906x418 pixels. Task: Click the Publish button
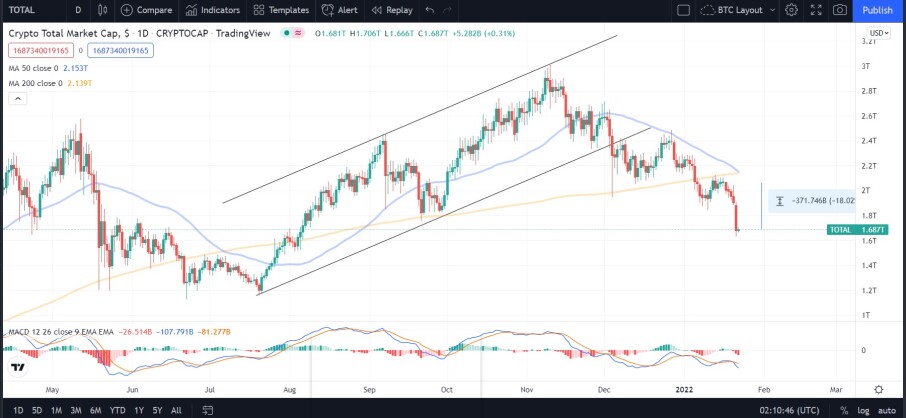pyautogui.click(x=877, y=10)
